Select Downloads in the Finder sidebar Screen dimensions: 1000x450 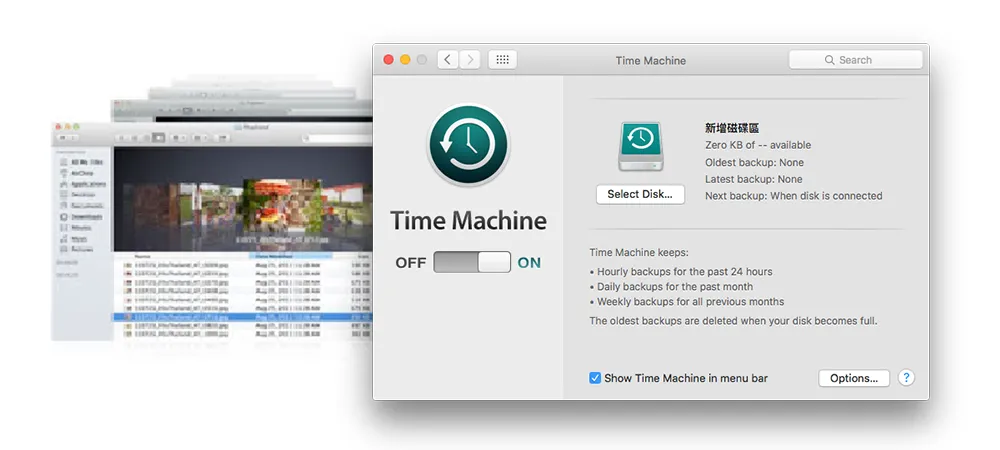coord(89,215)
